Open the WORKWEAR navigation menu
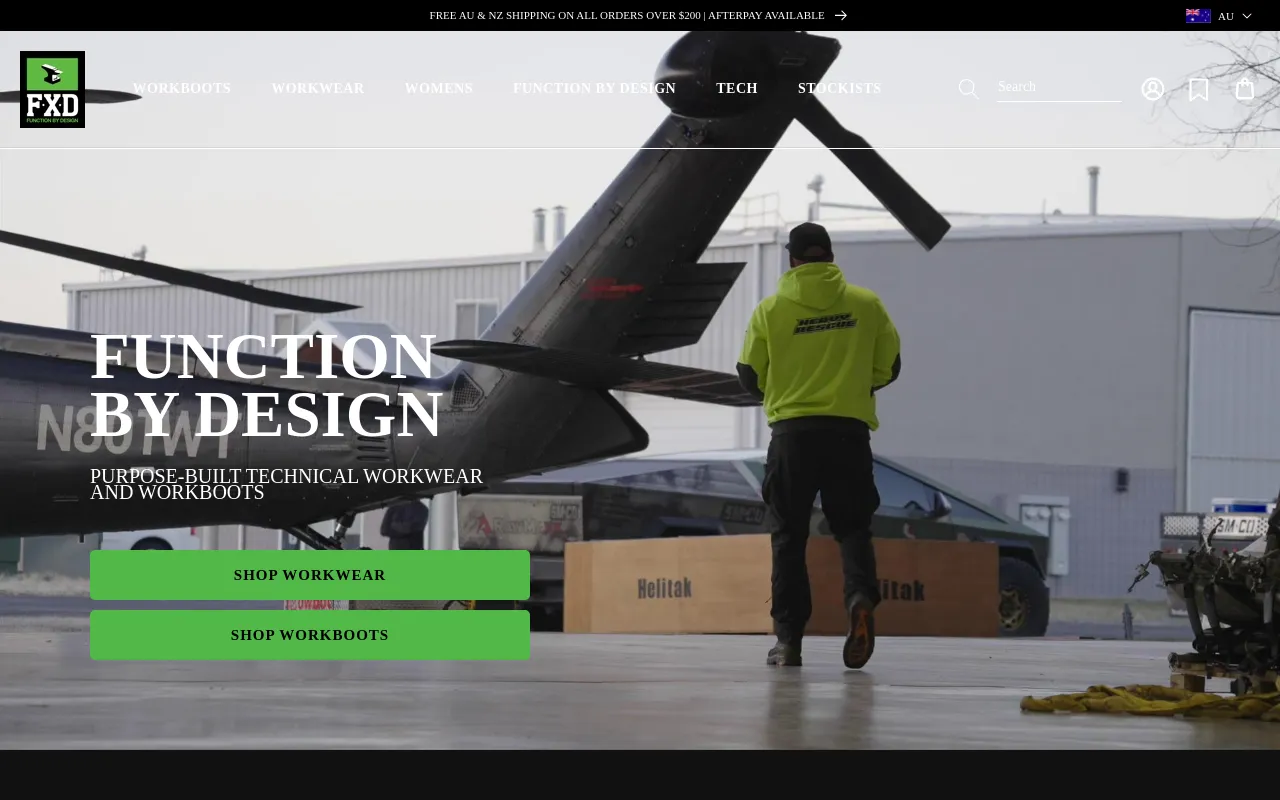The height and width of the screenshot is (800, 1280). tap(318, 88)
